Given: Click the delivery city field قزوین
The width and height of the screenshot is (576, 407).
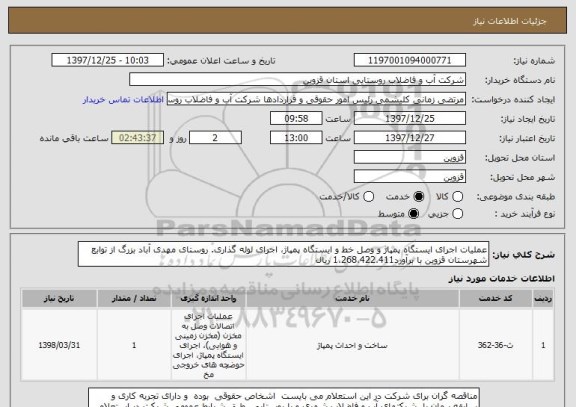Looking at the screenshot, I should tap(410, 177).
